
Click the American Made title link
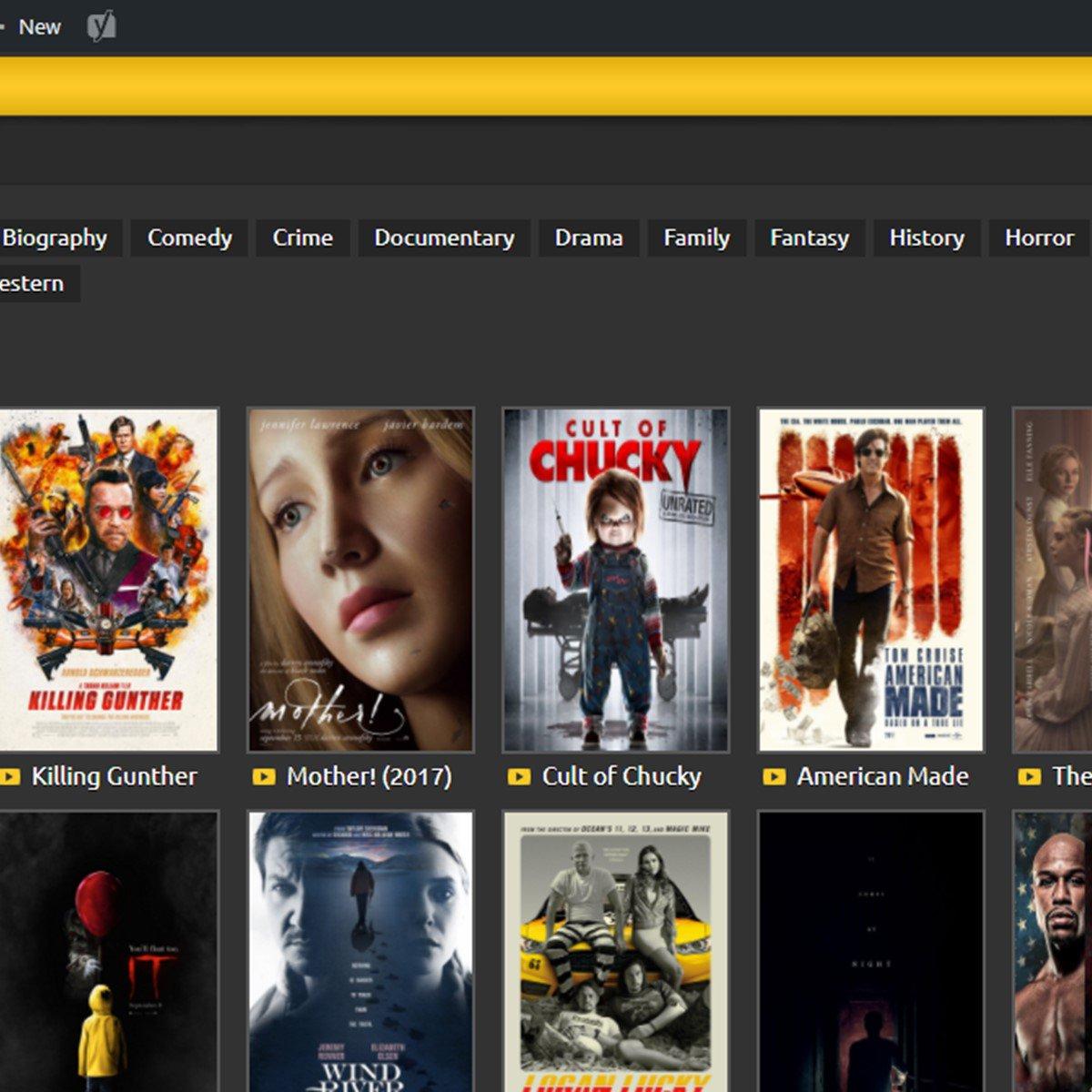(x=883, y=777)
